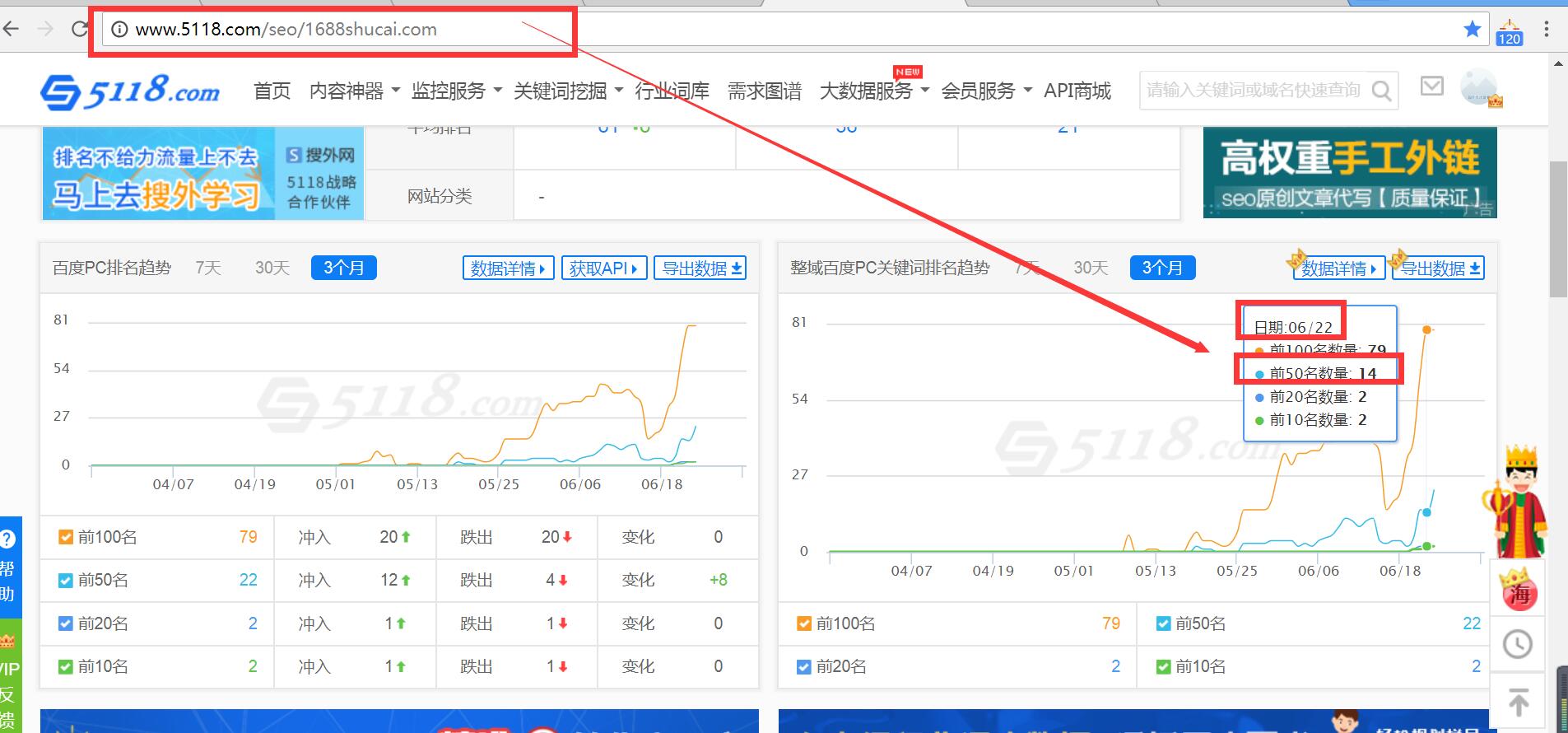Click the browser address bar URL
Screen dimensions: 1568x733
point(286,30)
